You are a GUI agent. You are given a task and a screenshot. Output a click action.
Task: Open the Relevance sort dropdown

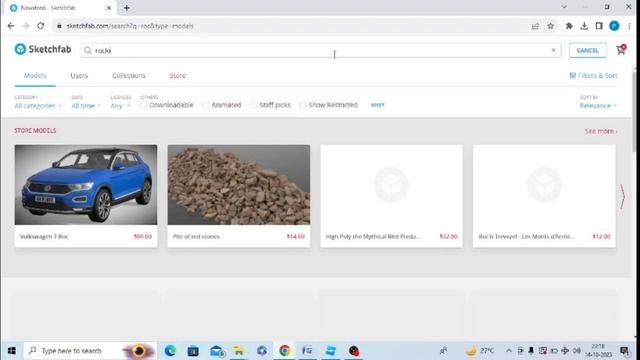(x=598, y=106)
